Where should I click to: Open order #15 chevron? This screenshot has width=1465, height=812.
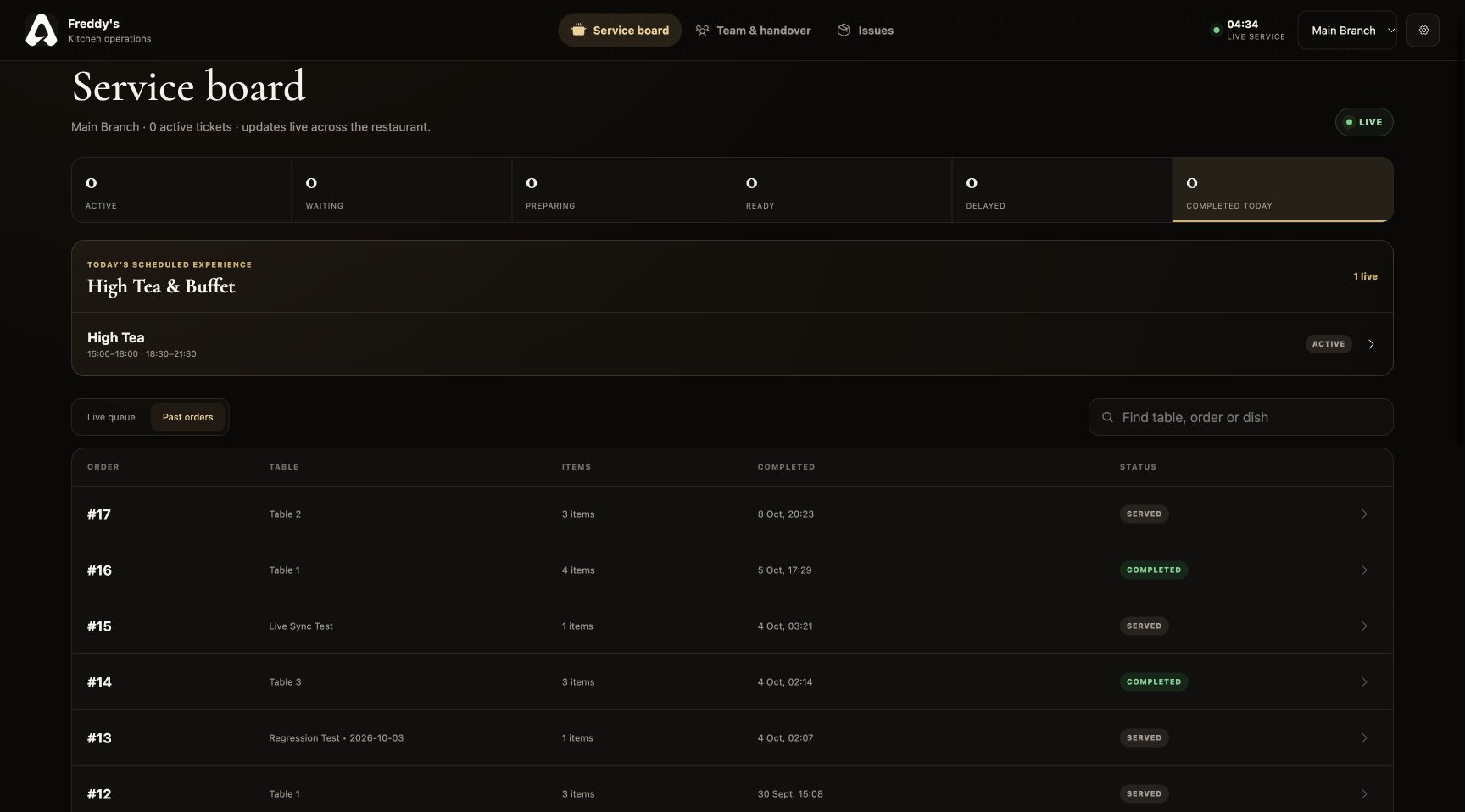coord(1364,626)
